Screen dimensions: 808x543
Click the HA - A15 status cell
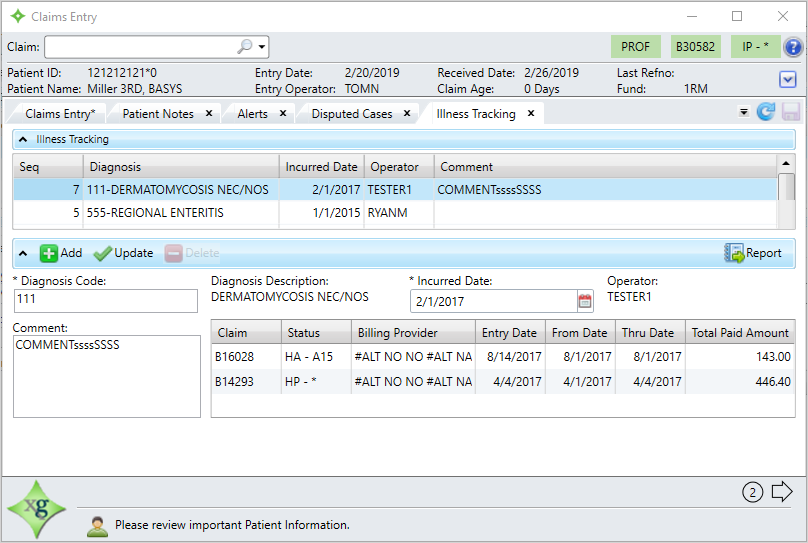pos(316,357)
